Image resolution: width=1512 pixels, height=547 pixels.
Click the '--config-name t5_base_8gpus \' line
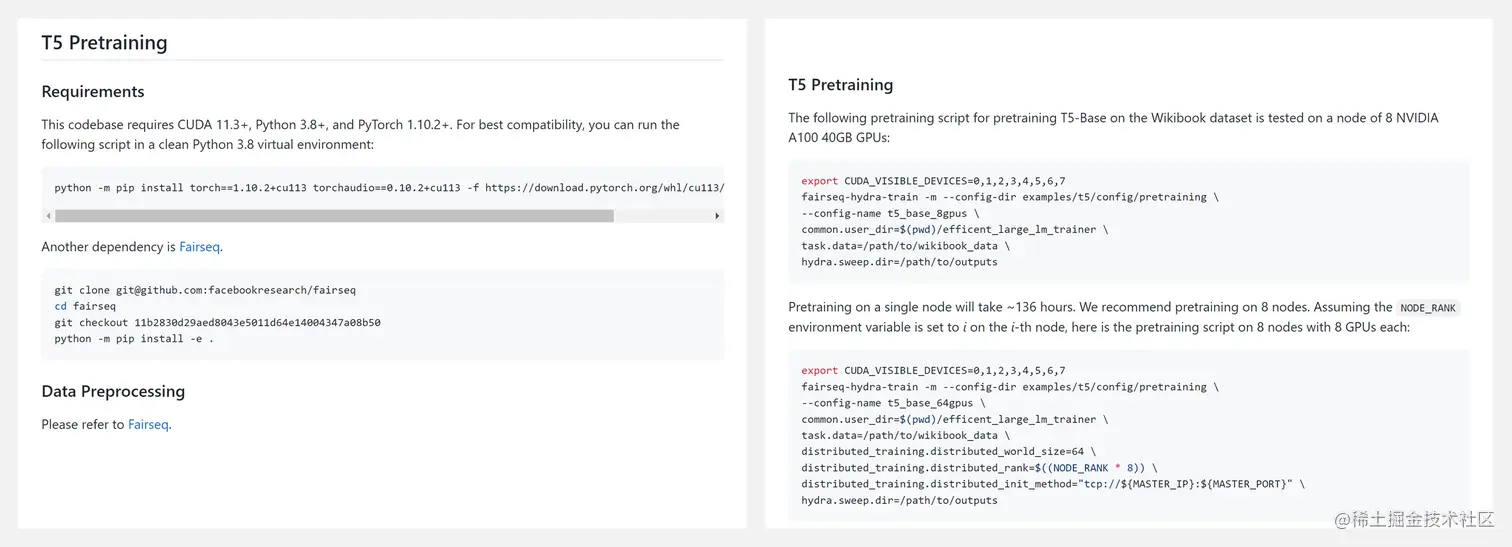890,213
